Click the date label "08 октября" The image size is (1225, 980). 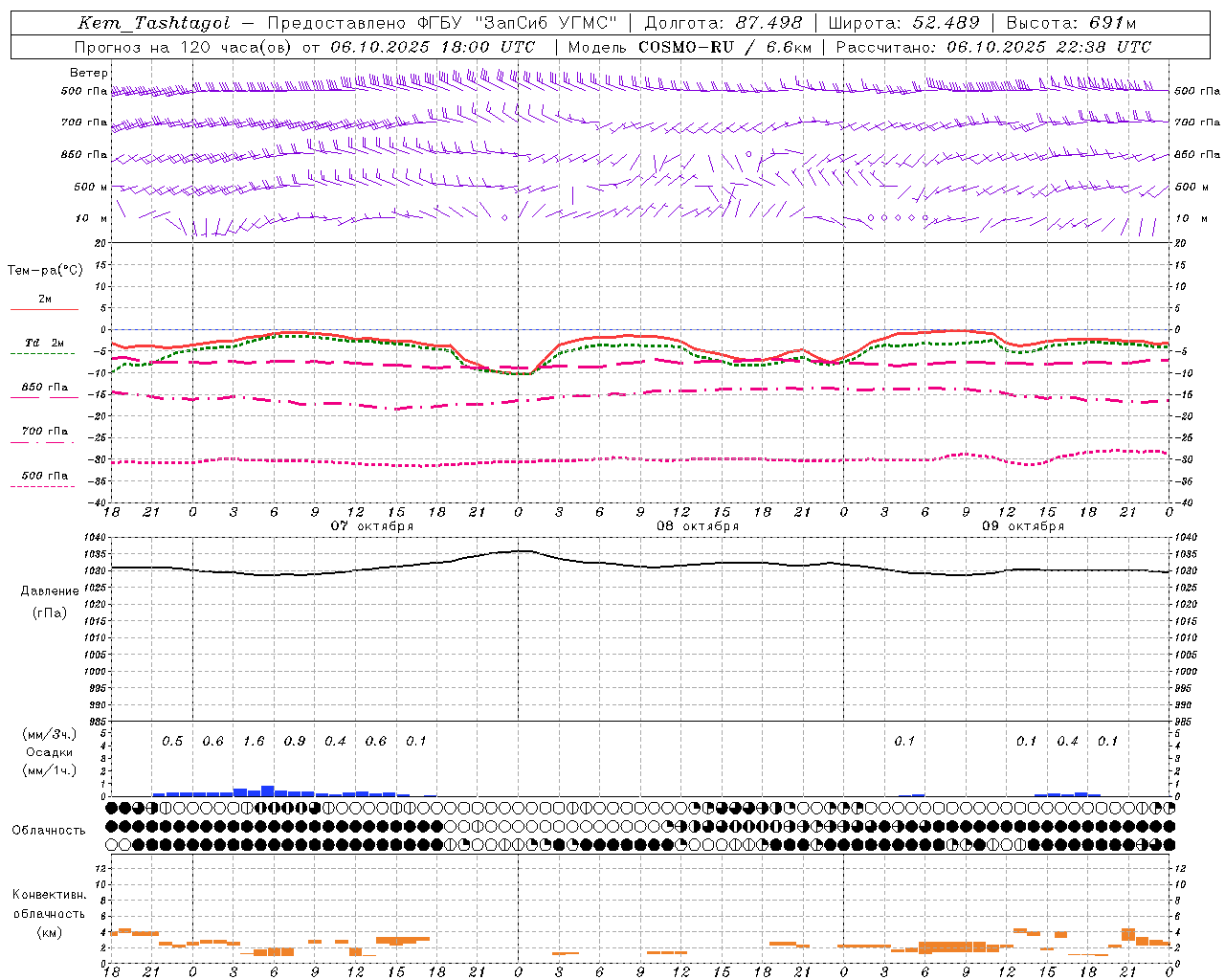click(698, 526)
